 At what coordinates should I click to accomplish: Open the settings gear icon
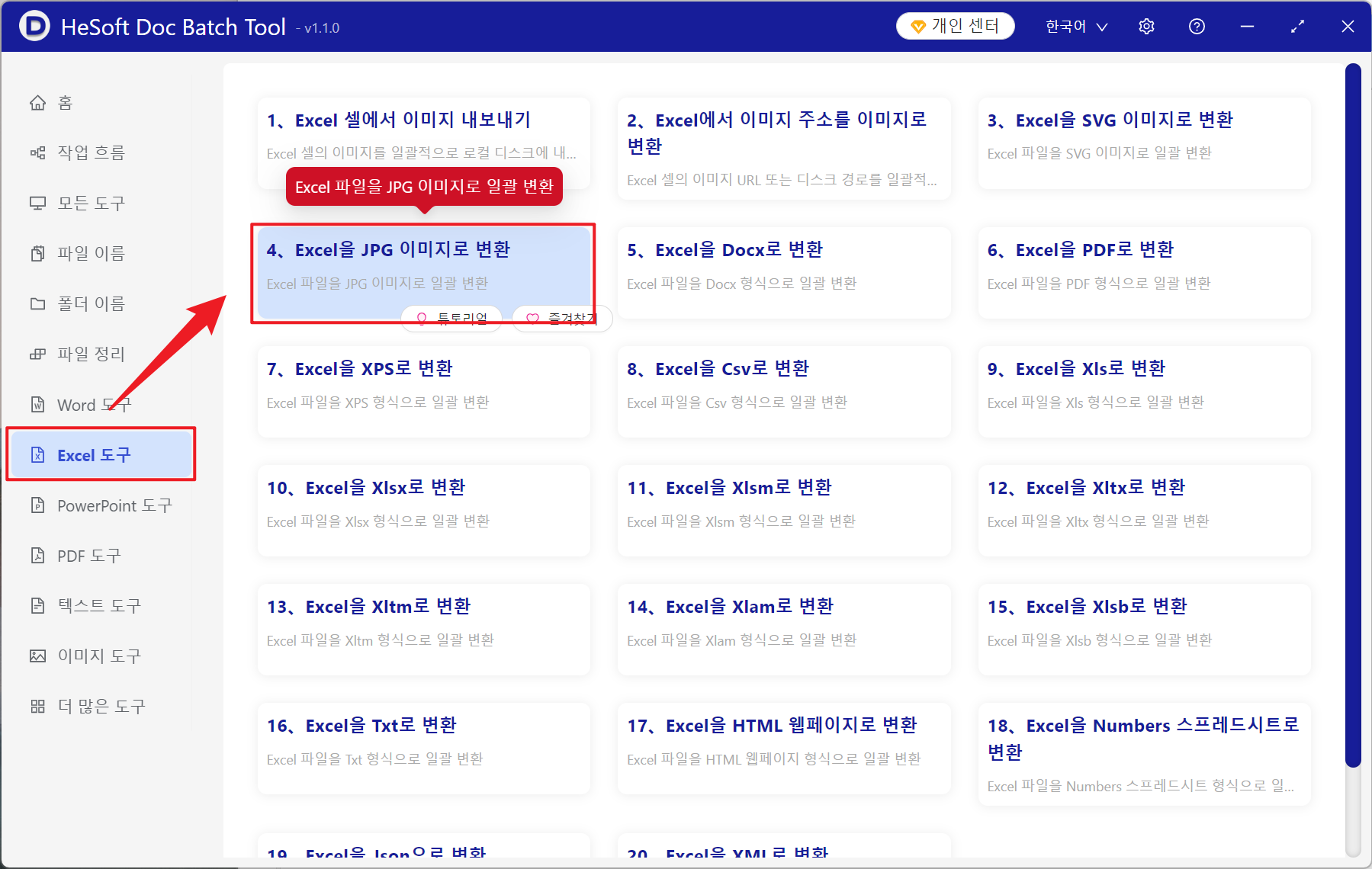1146,27
